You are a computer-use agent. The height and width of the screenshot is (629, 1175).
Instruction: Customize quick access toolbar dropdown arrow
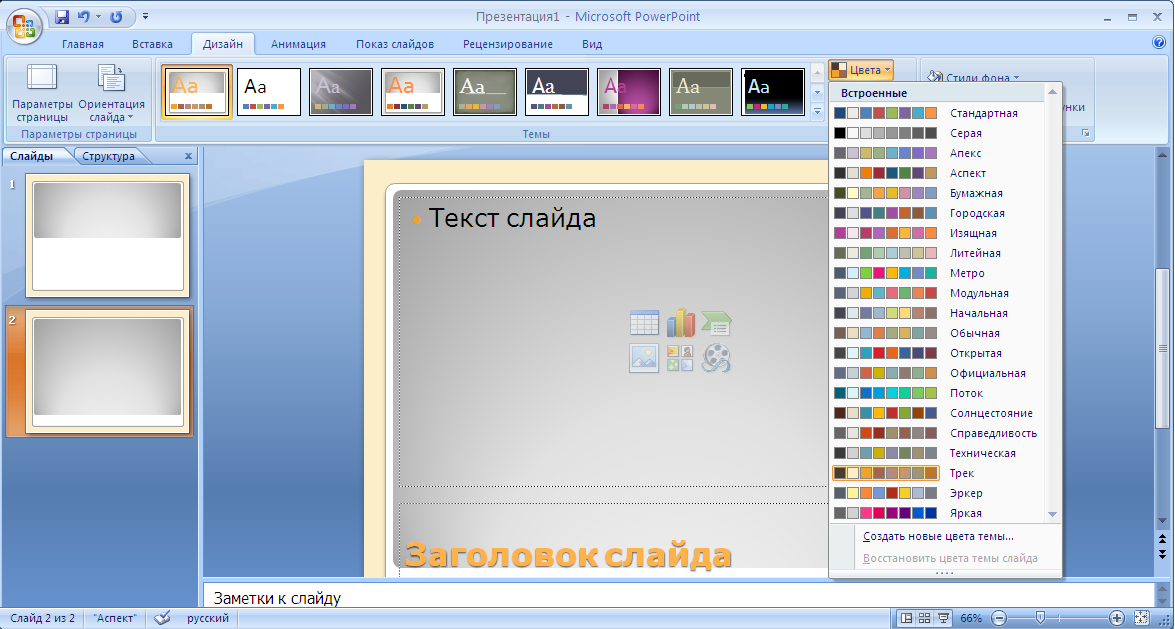point(145,16)
